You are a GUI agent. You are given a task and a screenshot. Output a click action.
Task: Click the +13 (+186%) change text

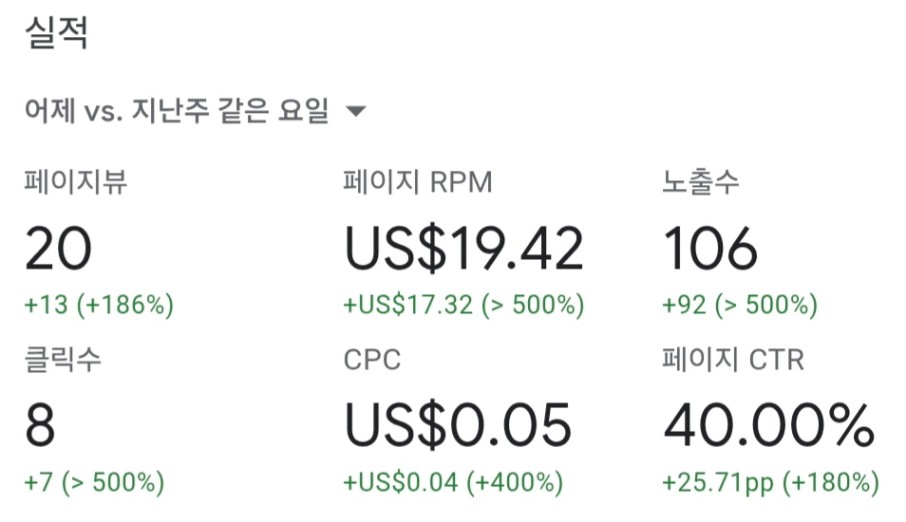[x=99, y=305]
